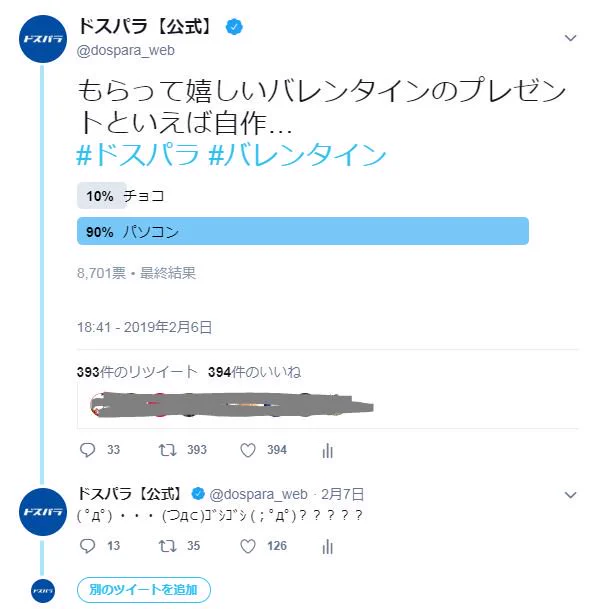This screenshot has height=609, width=600.
Task: View the list of 393件のリツイート
Action: click(137, 372)
